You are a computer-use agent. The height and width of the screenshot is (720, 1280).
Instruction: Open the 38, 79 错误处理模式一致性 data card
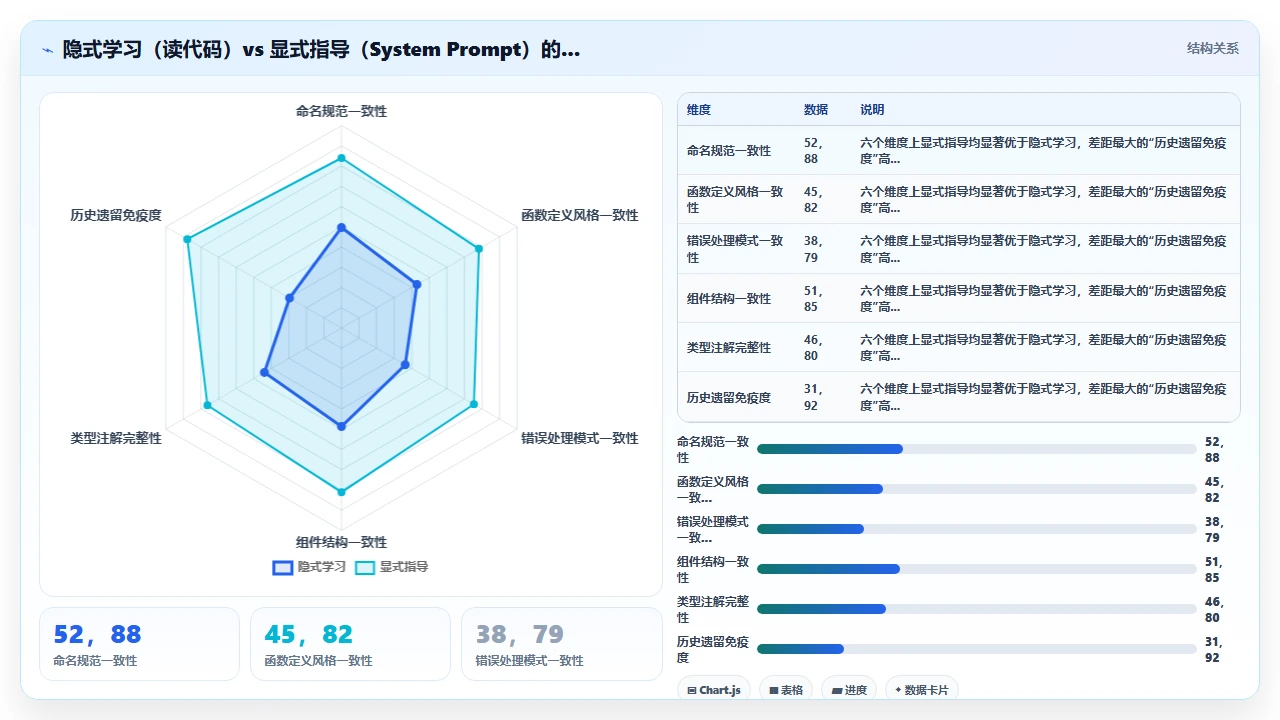coord(561,644)
